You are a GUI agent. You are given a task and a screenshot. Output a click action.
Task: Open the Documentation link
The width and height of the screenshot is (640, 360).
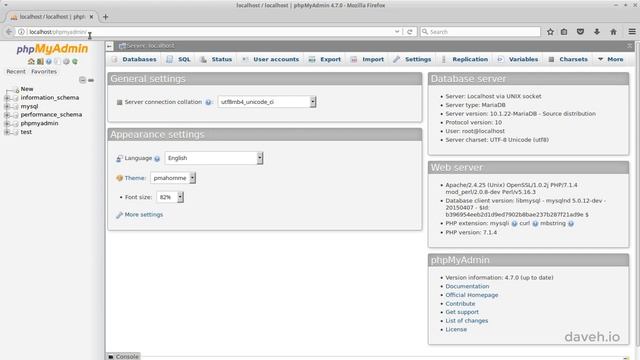[x=467, y=287]
